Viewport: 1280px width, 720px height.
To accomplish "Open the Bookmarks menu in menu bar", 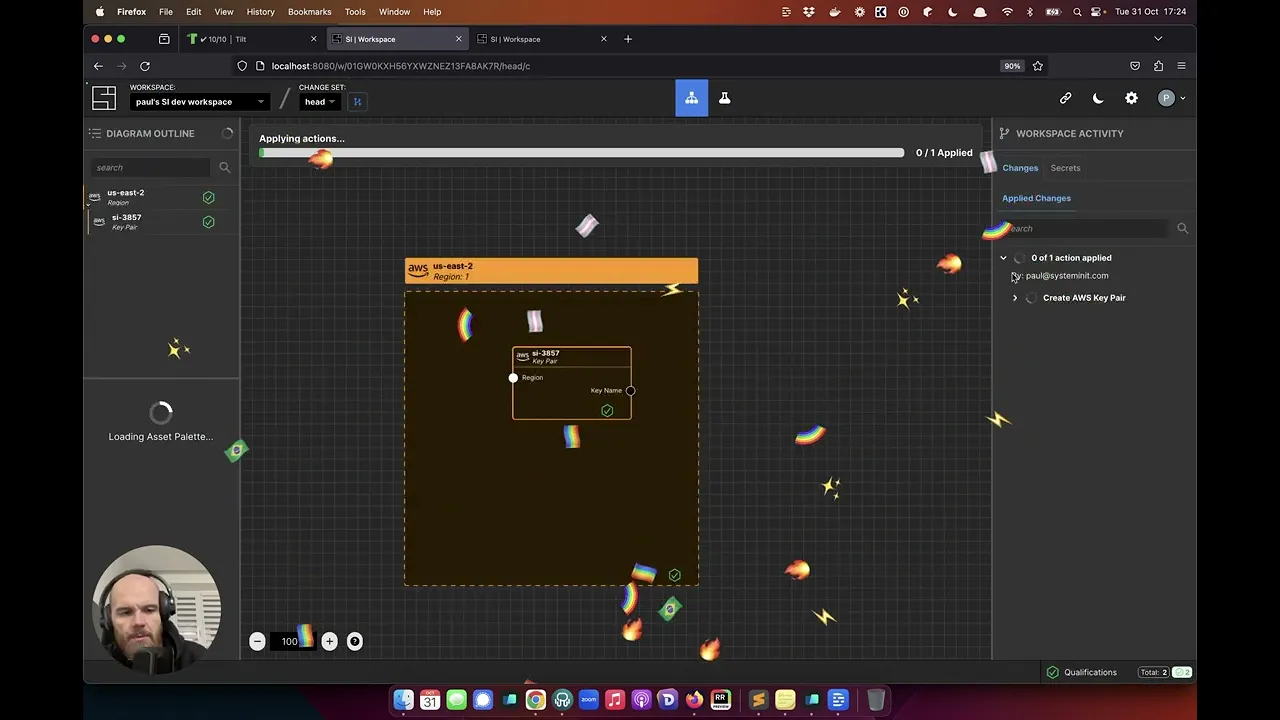I will tap(309, 12).
